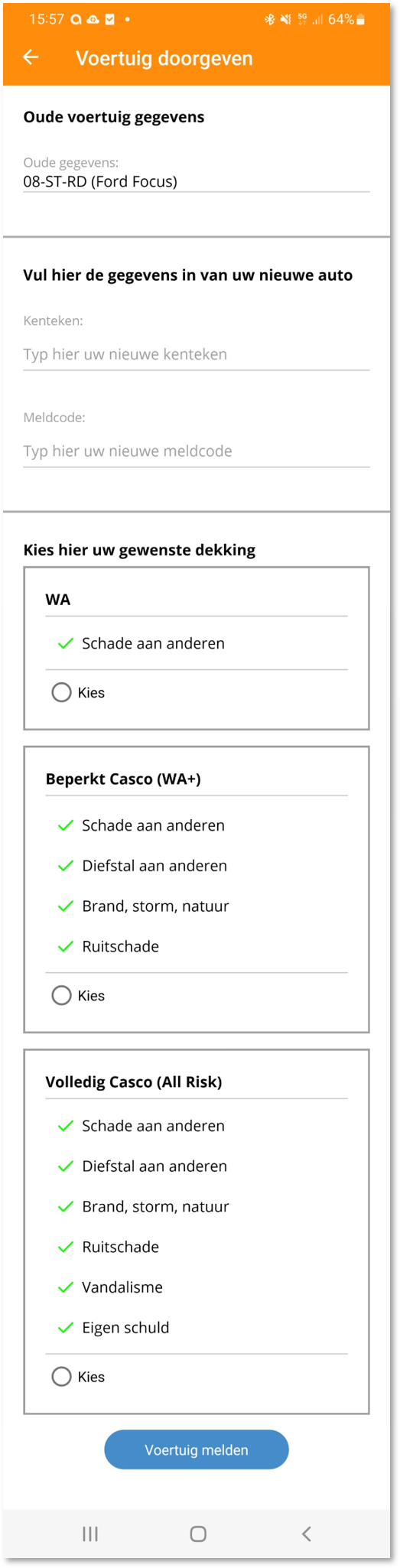This screenshot has width=400, height=1568.
Task: Click the Voertuig melden button
Action: [x=197, y=1449]
